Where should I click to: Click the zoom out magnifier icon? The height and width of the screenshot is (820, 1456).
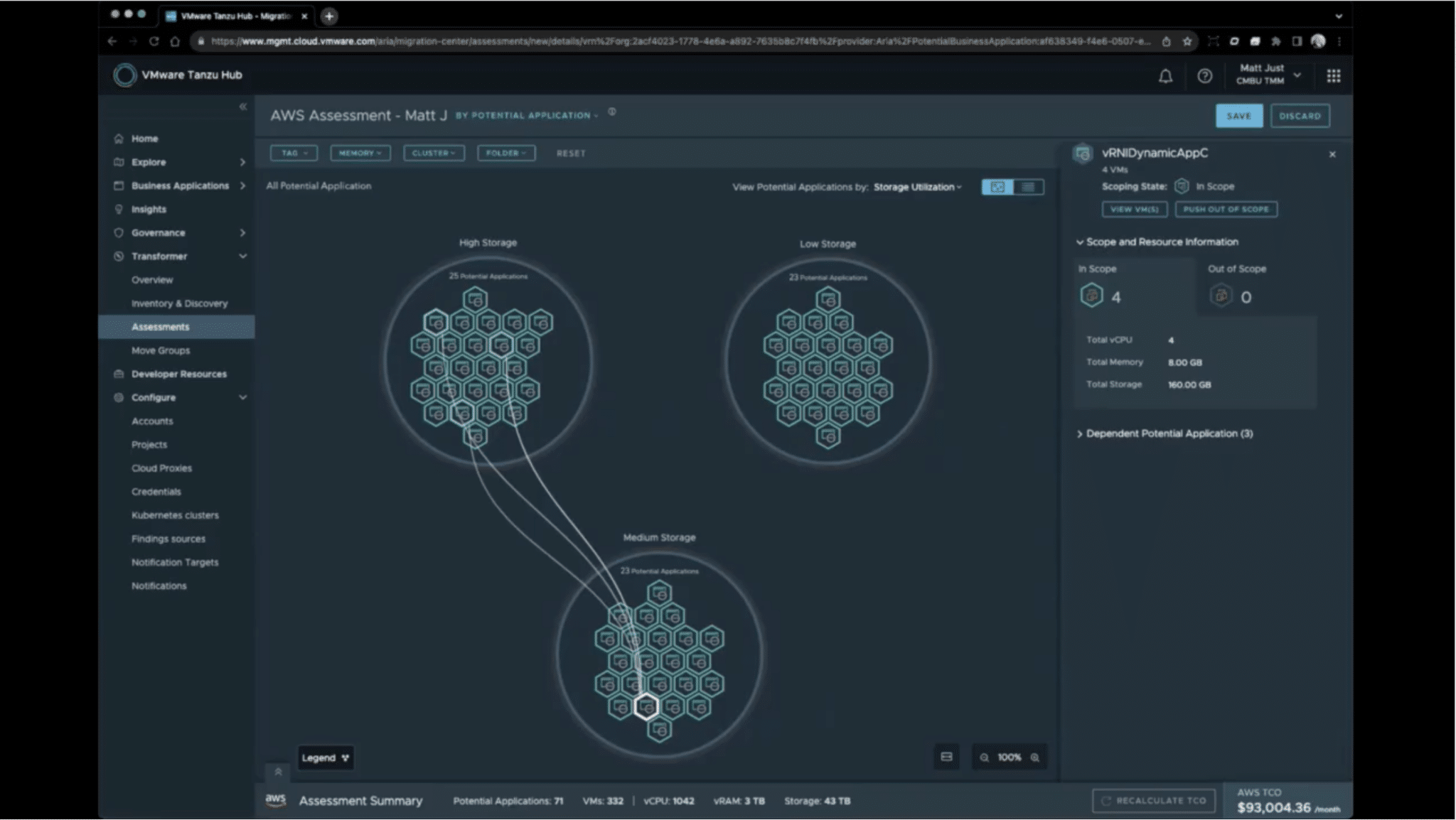(984, 757)
